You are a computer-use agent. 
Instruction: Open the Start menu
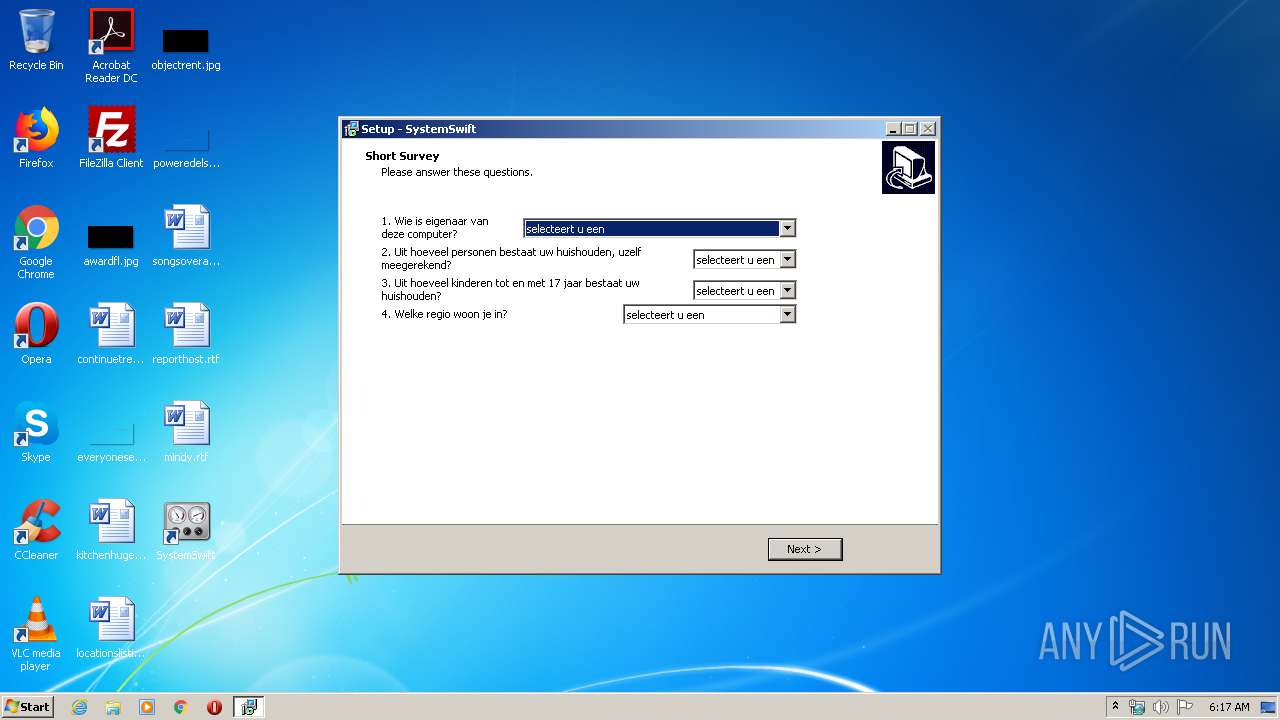point(28,707)
